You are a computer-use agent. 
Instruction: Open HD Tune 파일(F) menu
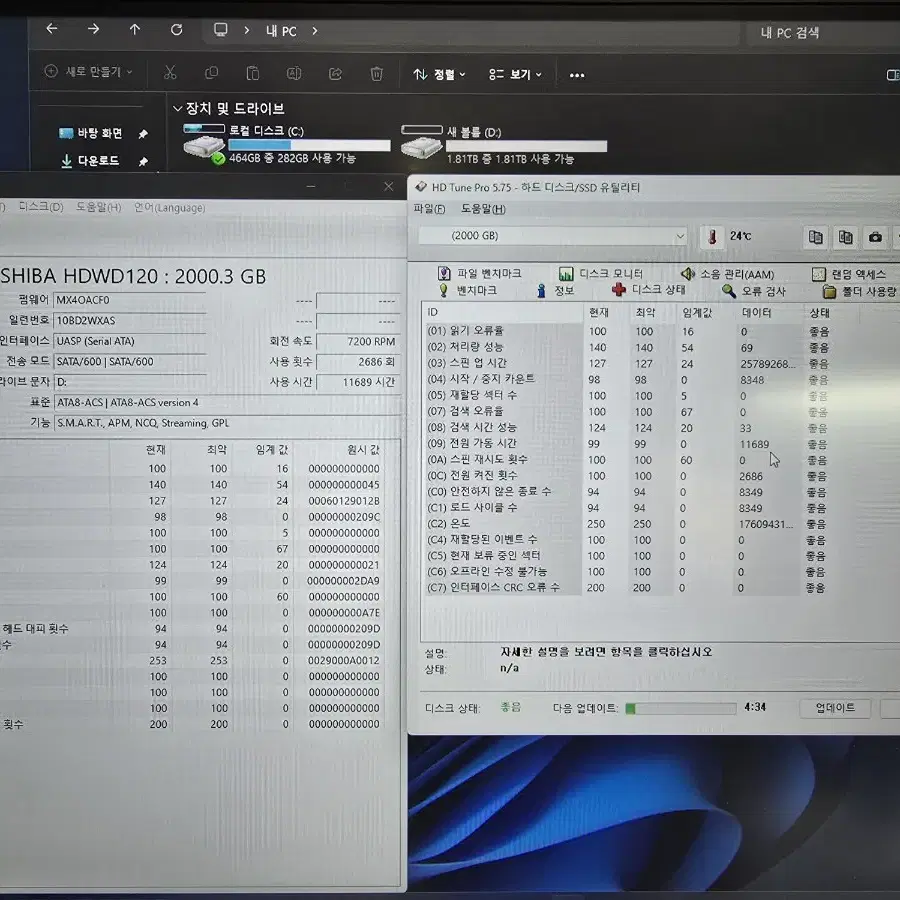[429, 209]
